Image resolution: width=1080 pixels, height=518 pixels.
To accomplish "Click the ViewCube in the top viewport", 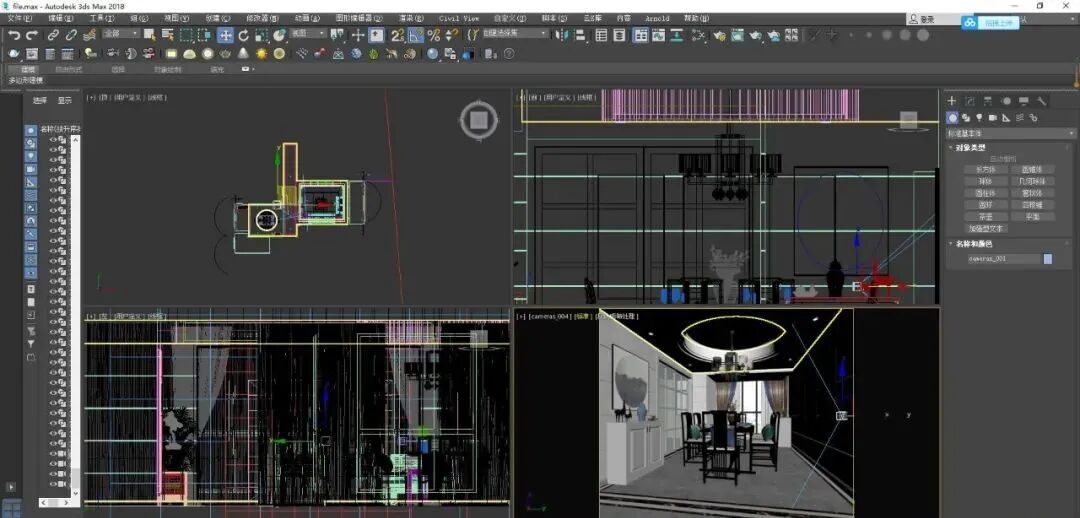I will [x=478, y=121].
